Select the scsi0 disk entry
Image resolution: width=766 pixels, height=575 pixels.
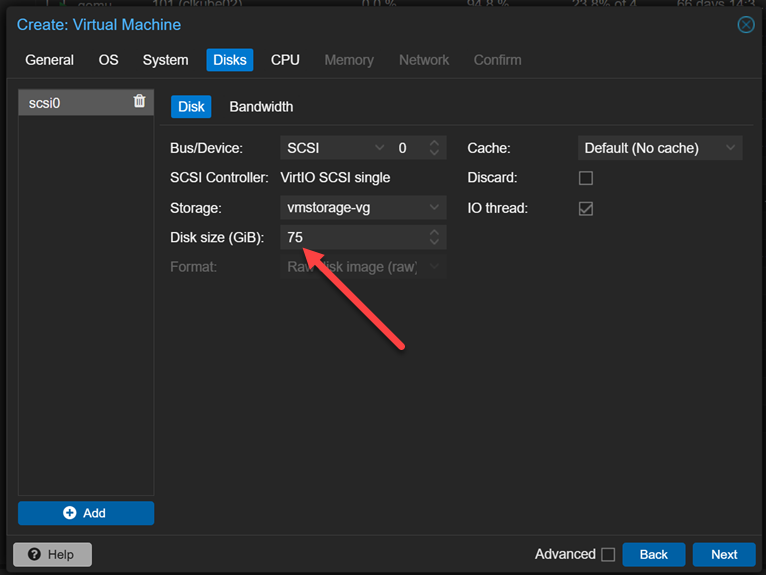click(70, 102)
